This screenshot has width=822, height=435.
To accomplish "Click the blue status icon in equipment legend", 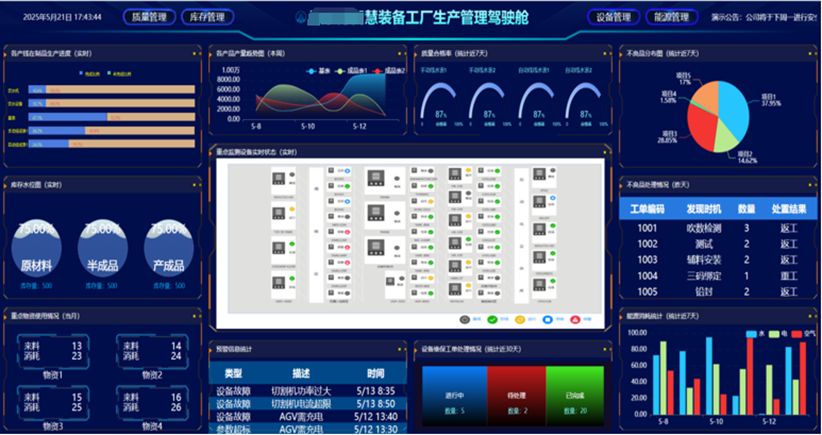I will coord(546,319).
